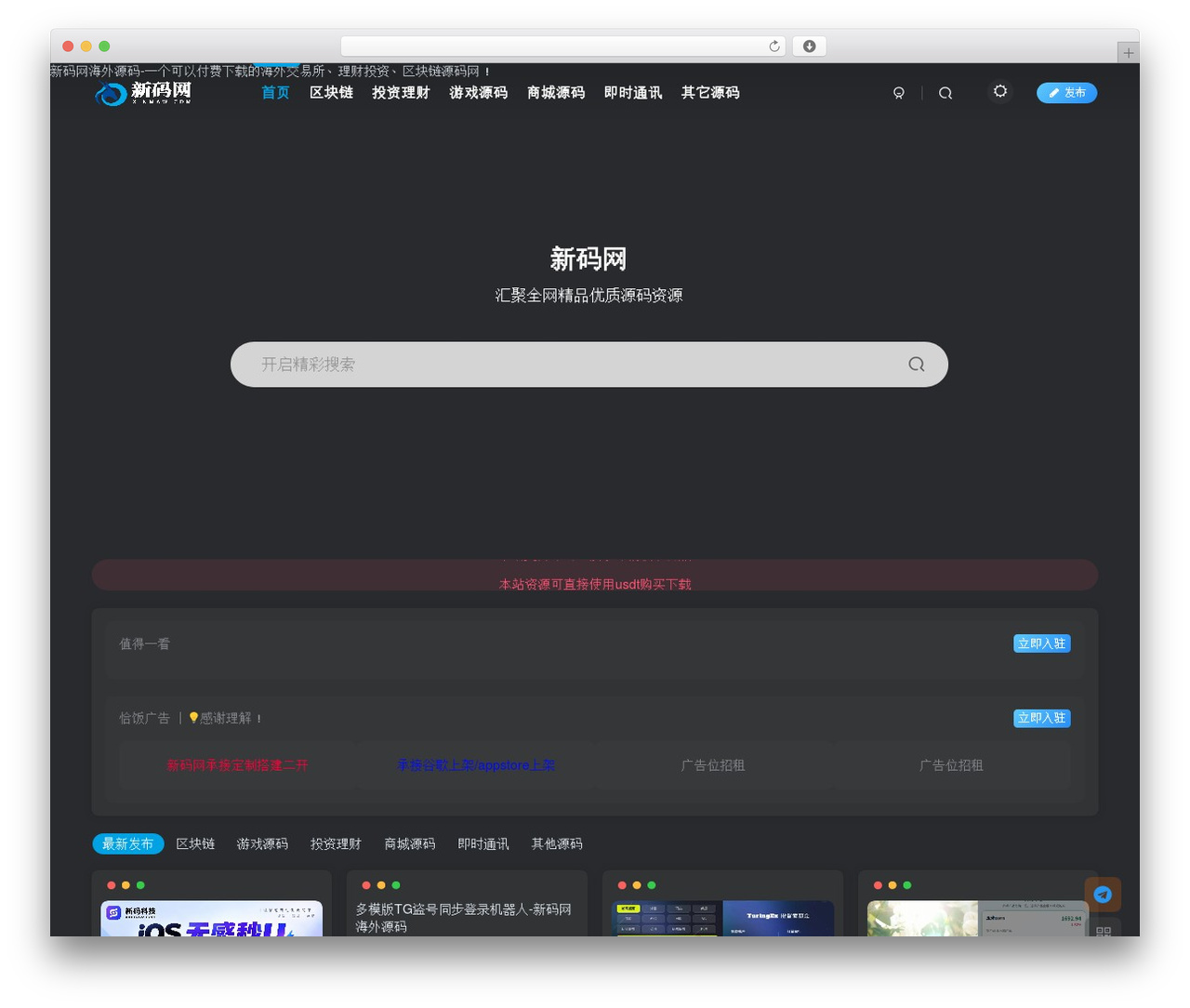Reload the page with browser refresh icon
The image size is (1190, 1008).
pyautogui.click(x=774, y=46)
